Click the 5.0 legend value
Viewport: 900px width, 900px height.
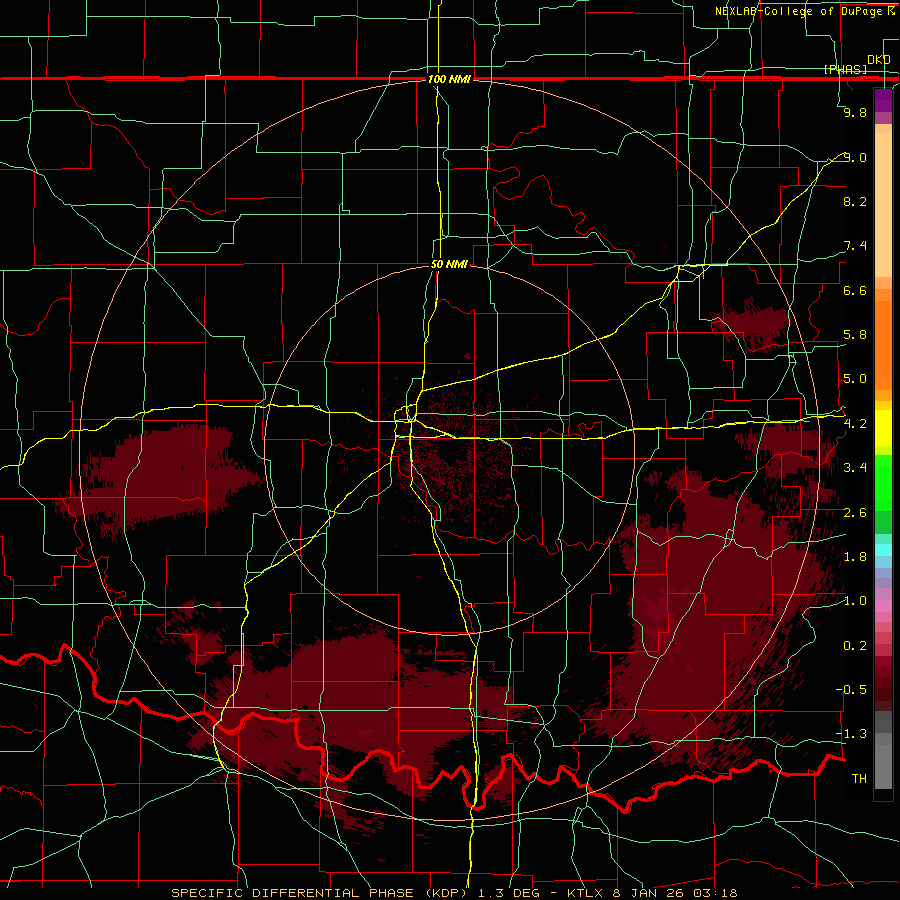(855, 379)
